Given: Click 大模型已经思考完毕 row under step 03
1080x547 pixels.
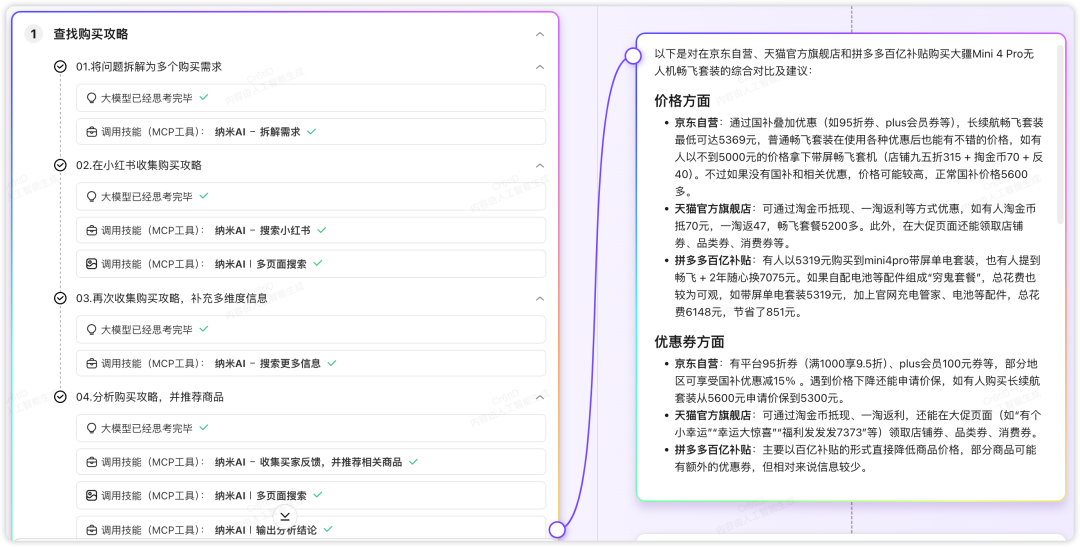Looking at the screenshot, I should [311, 329].
